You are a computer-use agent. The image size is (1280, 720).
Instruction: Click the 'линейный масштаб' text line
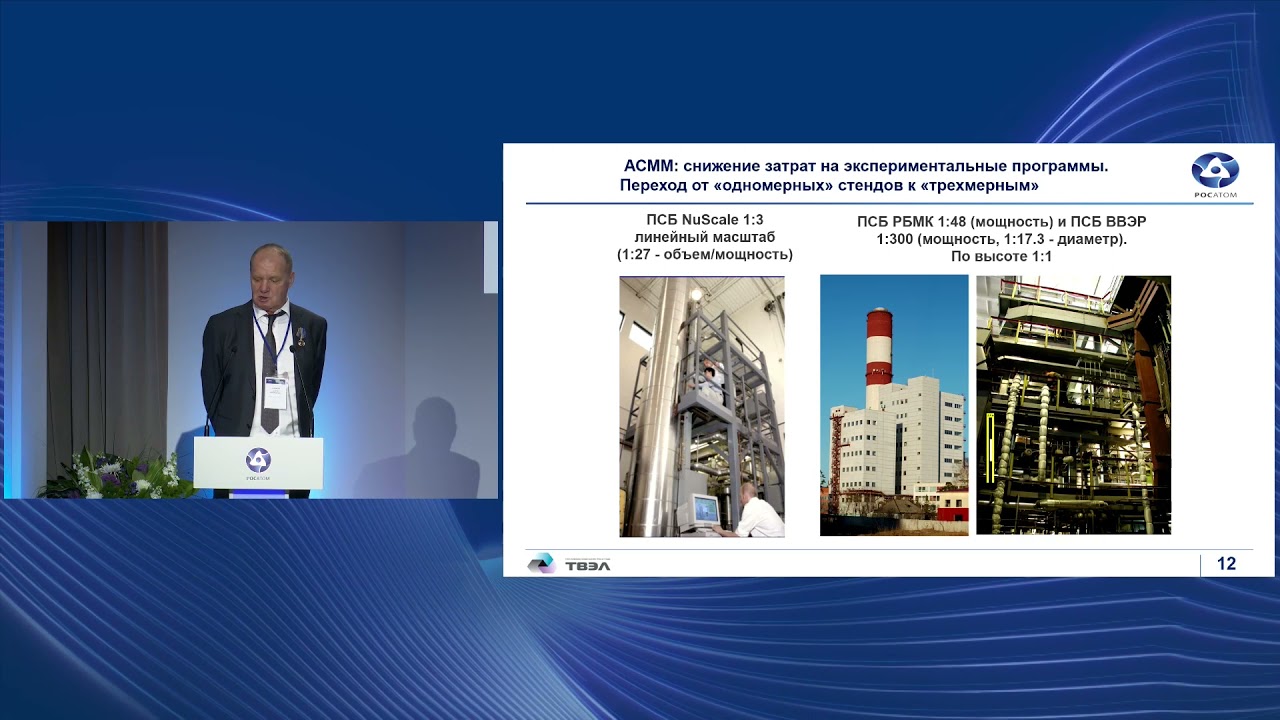point(704,237)
